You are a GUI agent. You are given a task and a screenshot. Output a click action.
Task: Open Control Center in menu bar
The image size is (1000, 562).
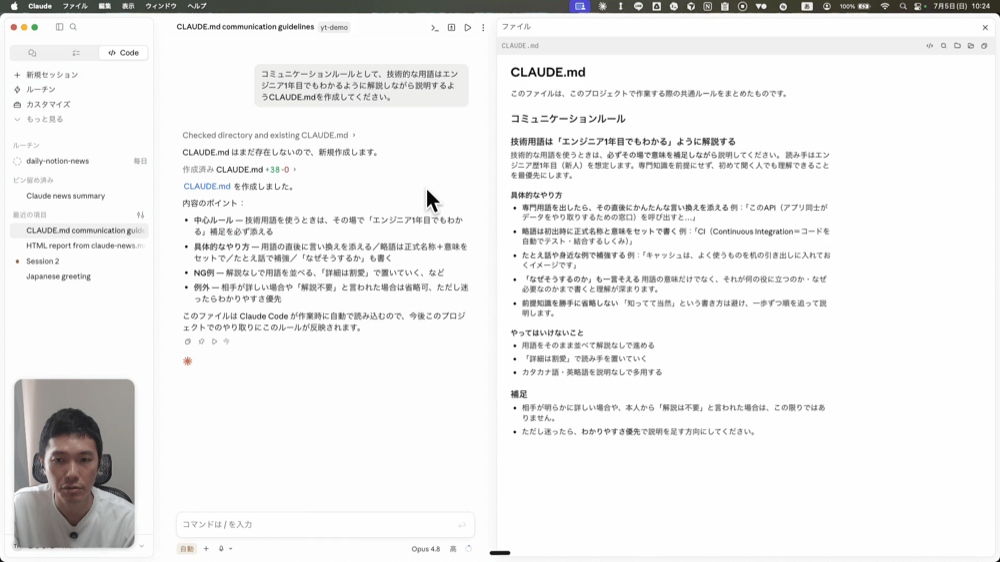pos(919,6)
